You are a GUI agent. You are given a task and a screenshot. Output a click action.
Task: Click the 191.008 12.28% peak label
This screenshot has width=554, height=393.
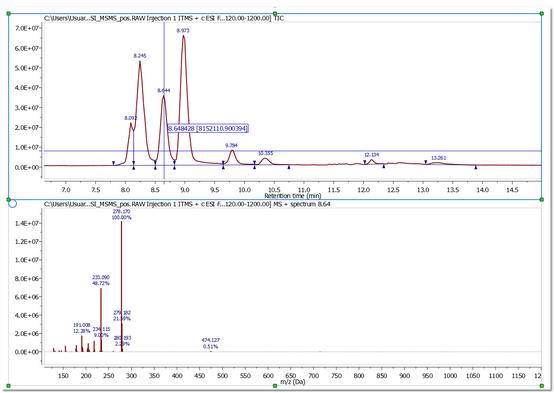(x=82, y=328)
